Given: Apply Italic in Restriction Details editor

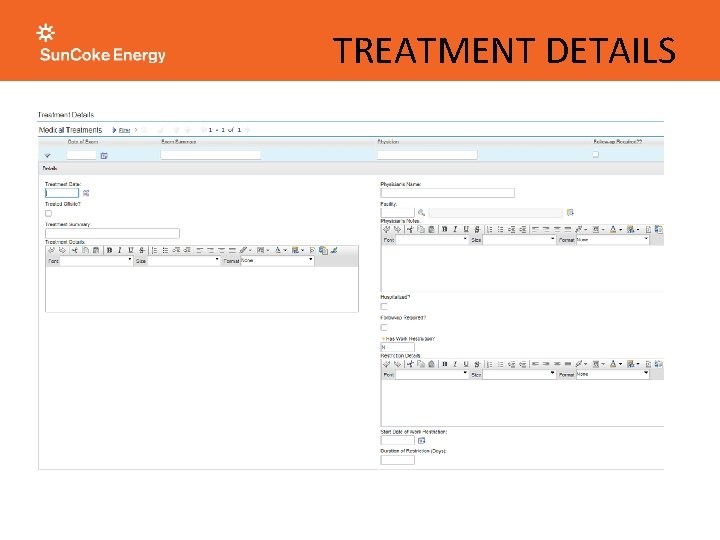Looking at the screenshot, I should pos(455,364).
